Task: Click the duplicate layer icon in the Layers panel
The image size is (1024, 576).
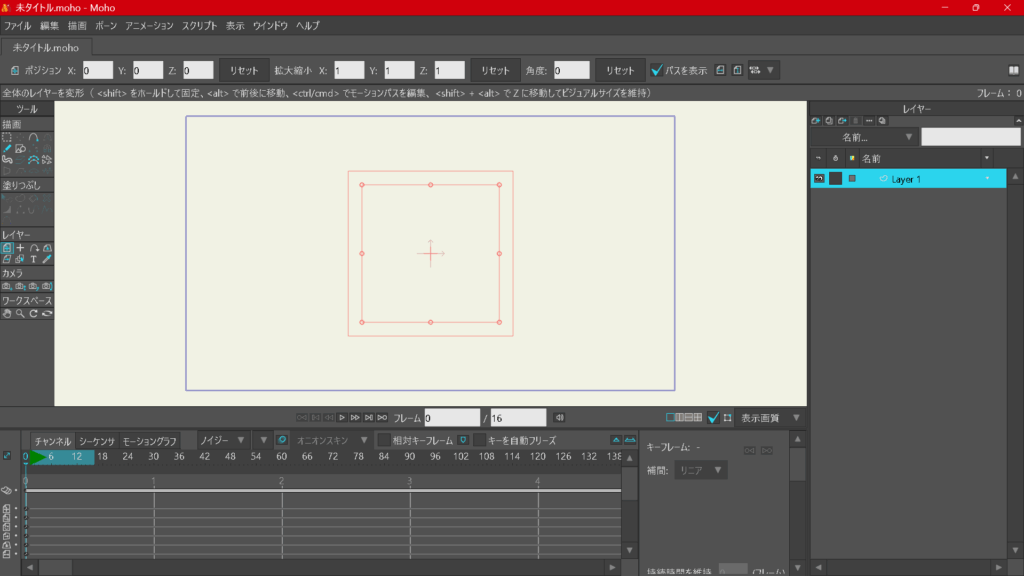Action: pyautogui.click(x=829, y=120)
